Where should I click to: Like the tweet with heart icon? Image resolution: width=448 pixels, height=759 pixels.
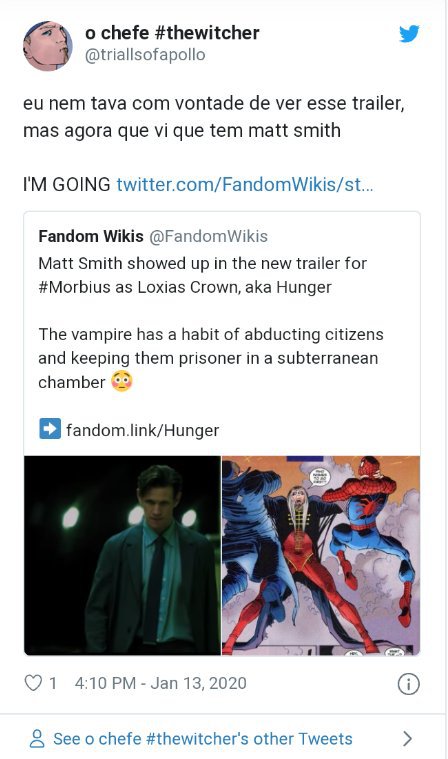coord(33,683)
